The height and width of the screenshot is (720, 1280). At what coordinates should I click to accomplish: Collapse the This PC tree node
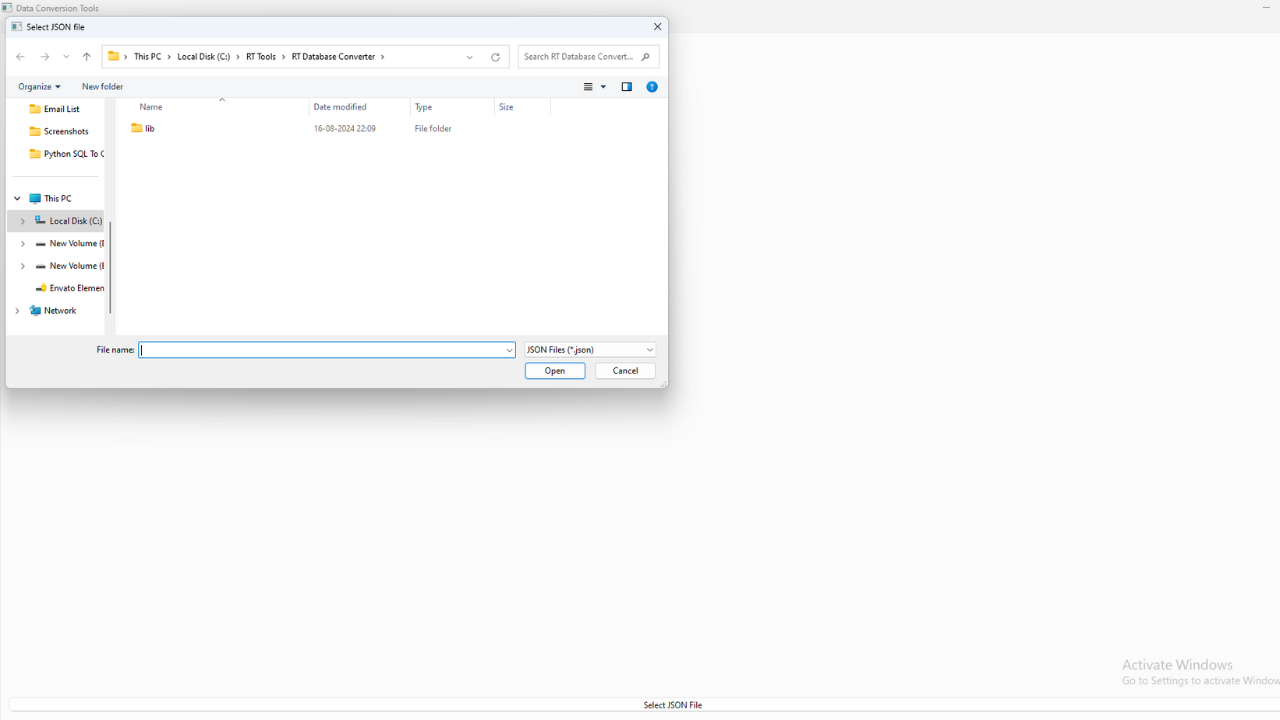click(16, 198)
